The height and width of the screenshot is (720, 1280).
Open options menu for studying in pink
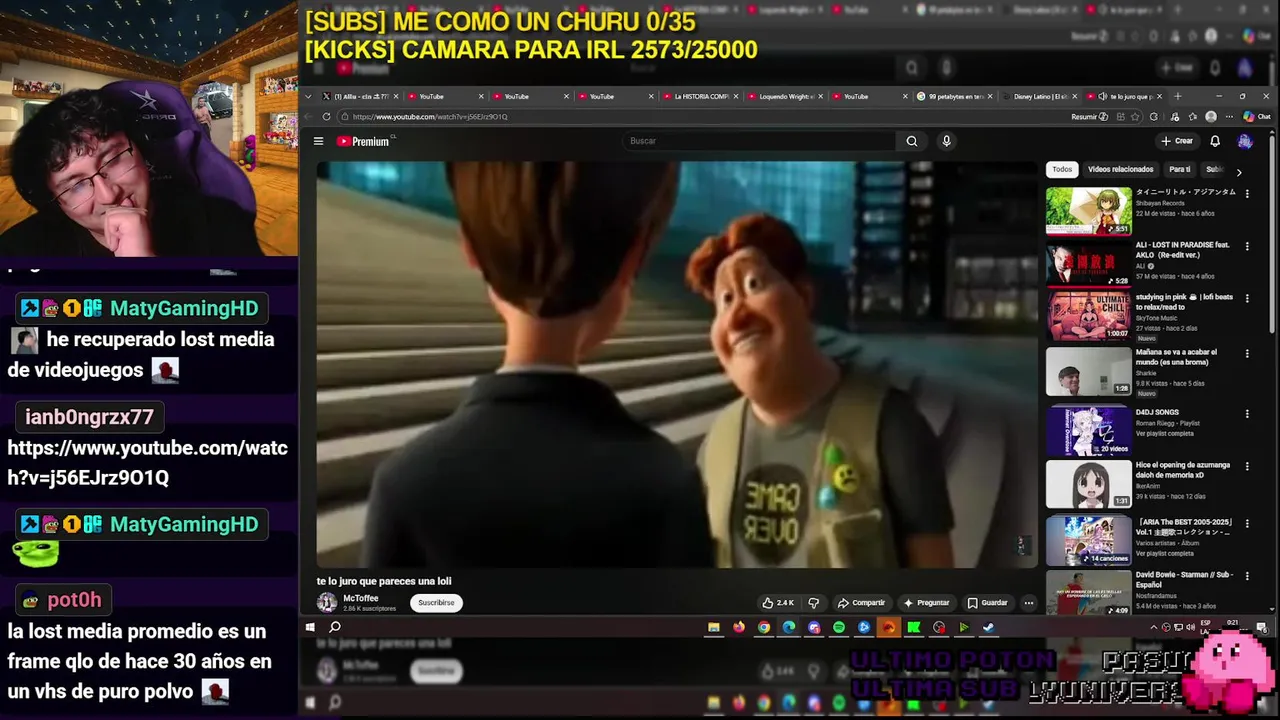point(1247,299)
